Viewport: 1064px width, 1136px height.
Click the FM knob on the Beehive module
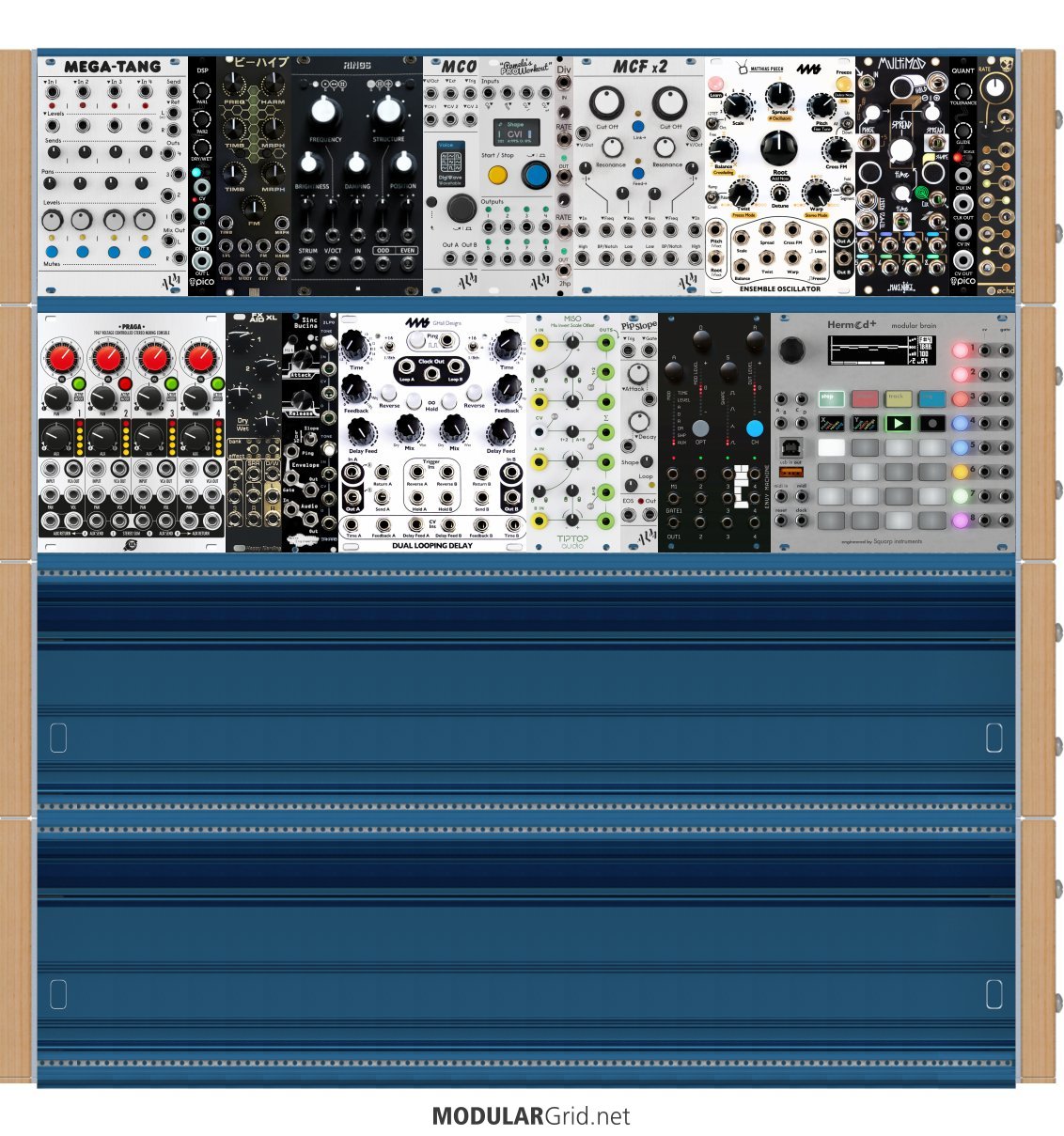(254, 207)
